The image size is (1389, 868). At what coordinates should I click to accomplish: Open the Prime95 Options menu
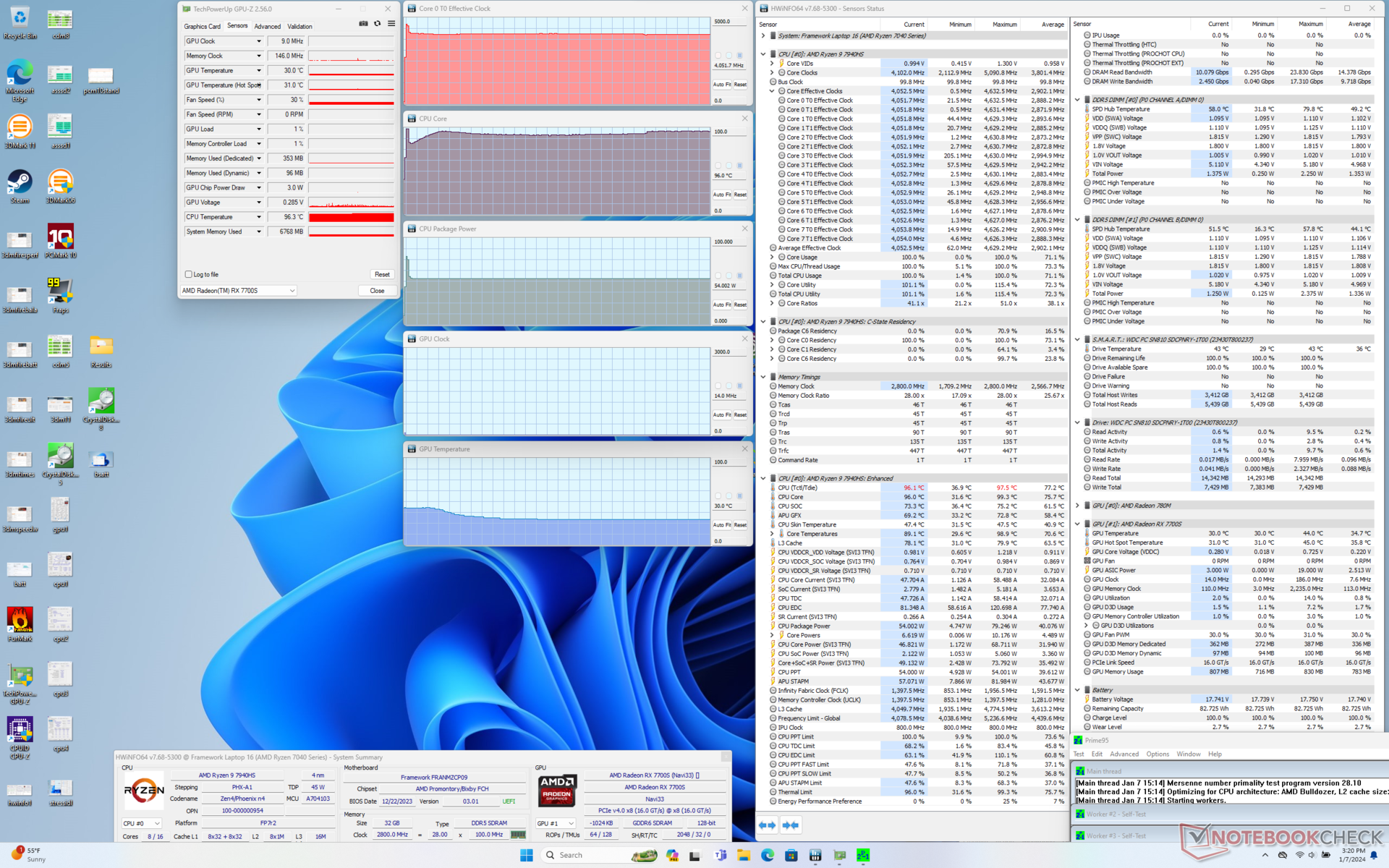point(1157,754)
